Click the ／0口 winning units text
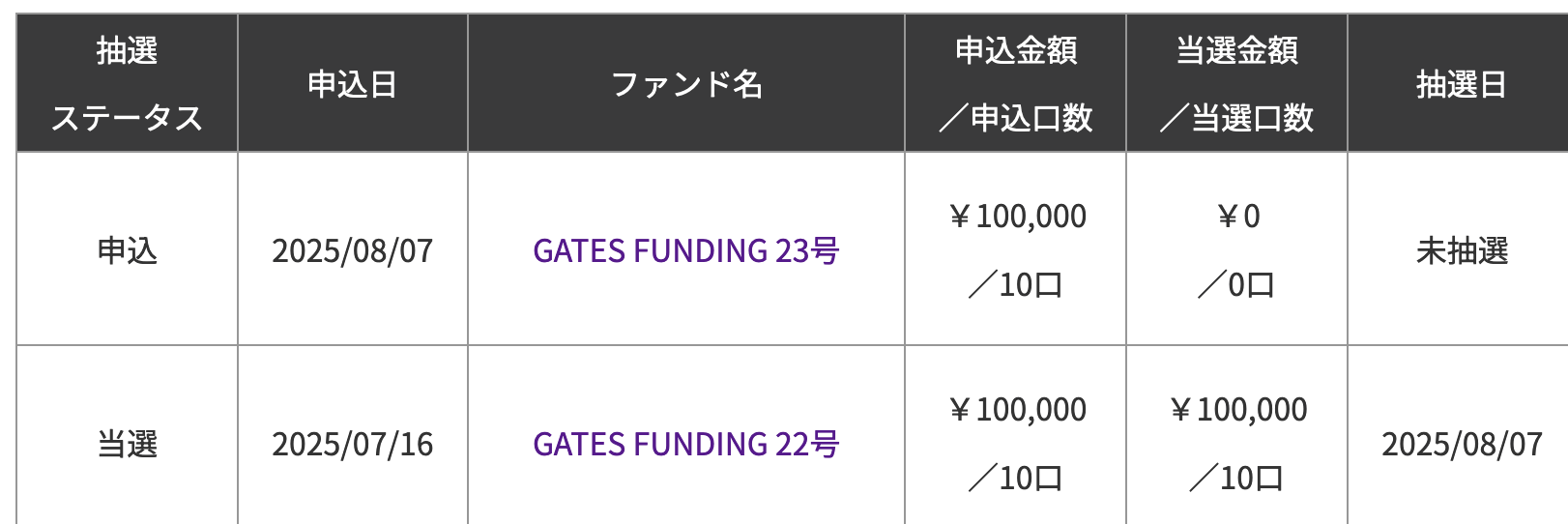1568x524 pixels. (x=1236, y=284)
